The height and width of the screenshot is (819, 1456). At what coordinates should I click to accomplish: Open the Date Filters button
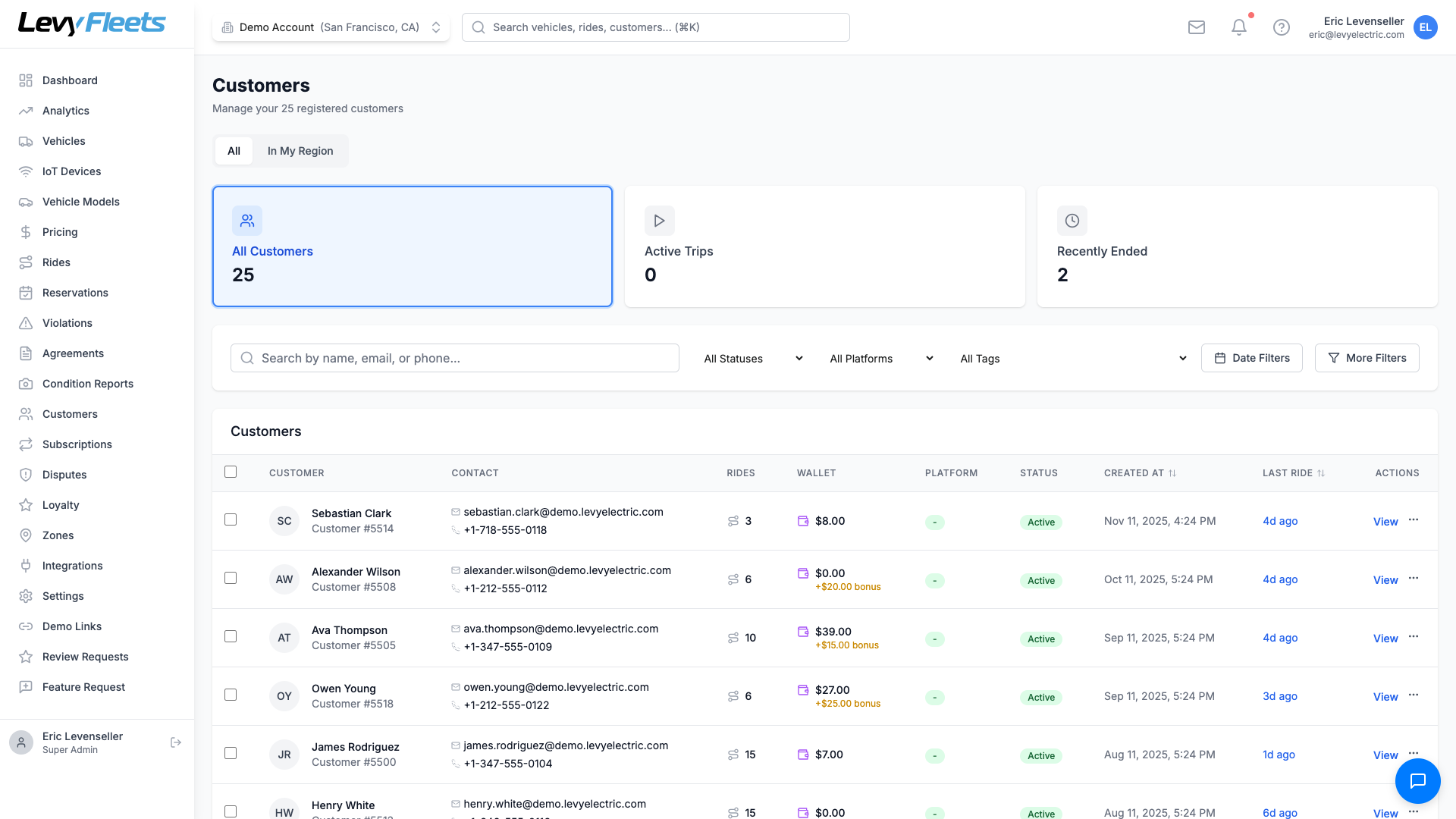1251,358
